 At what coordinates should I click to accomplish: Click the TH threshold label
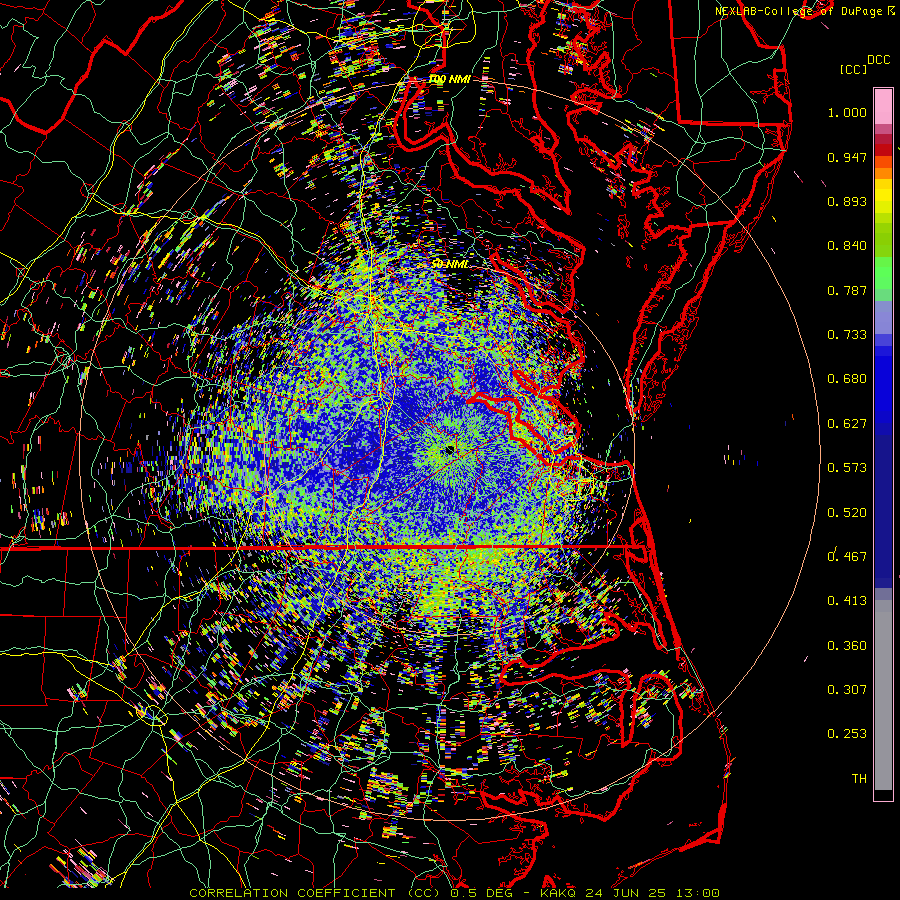click(859, 779)
